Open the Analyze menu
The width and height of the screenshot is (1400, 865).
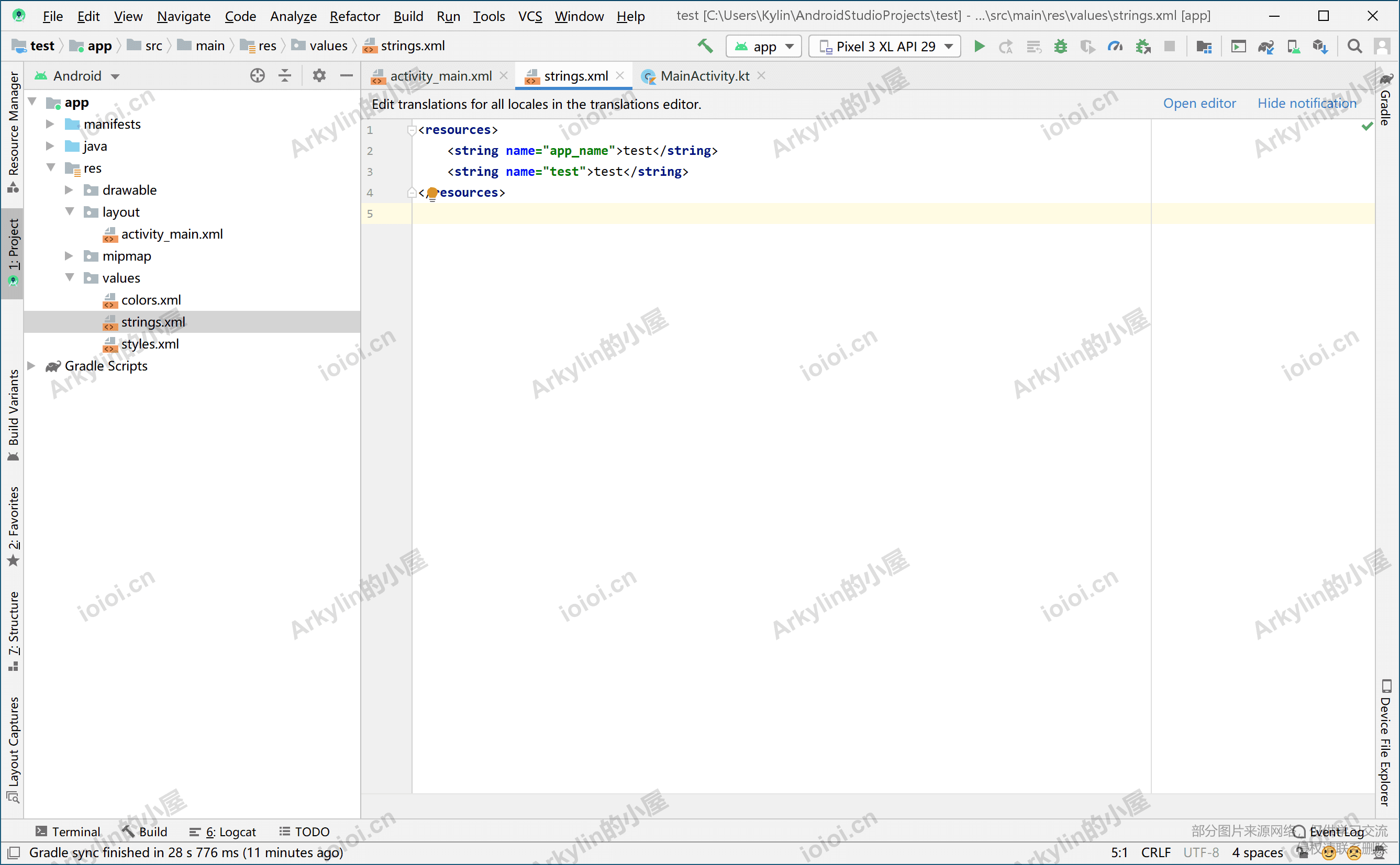pyautogui.click(x=293, y=16)
